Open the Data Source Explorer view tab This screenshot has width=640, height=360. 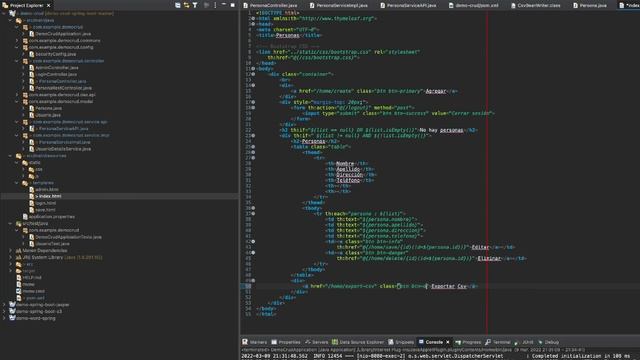[x=358, y=342]
